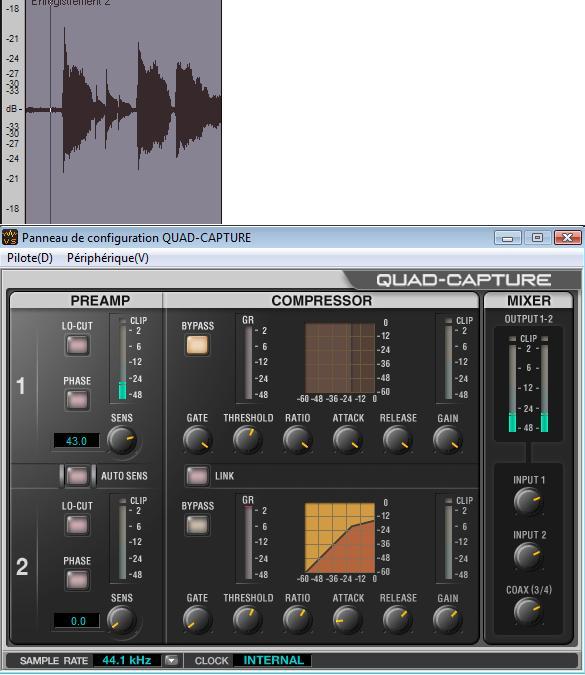
Task: Open the sample rate dropdown arrow
Action: point(171,660)
